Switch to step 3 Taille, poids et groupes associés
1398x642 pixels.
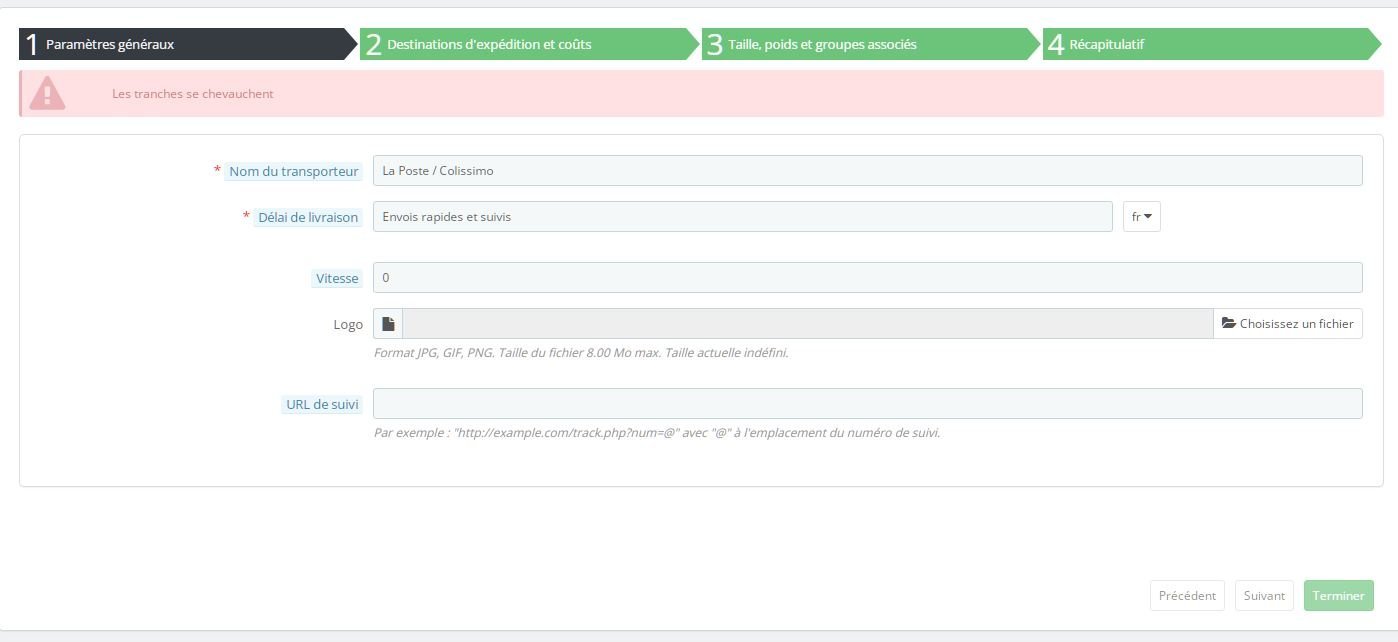pyautogui.click(x=871, y=44)
